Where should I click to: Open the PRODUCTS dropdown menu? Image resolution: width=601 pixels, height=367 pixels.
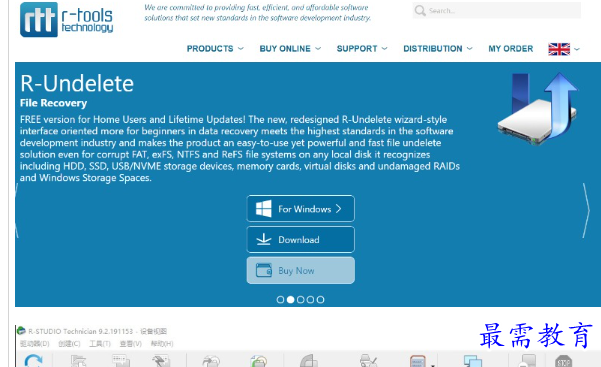click(x=215, y=49)
